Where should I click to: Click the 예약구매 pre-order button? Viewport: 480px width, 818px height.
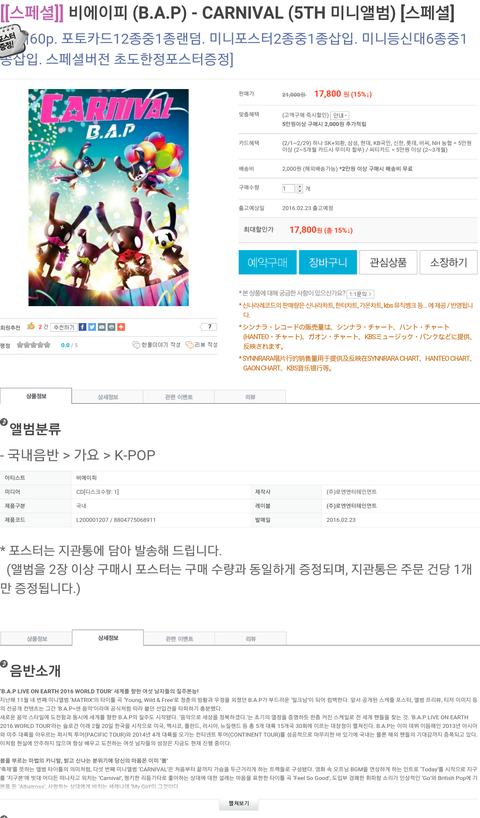pyautogui.click(x=268, y=262)
